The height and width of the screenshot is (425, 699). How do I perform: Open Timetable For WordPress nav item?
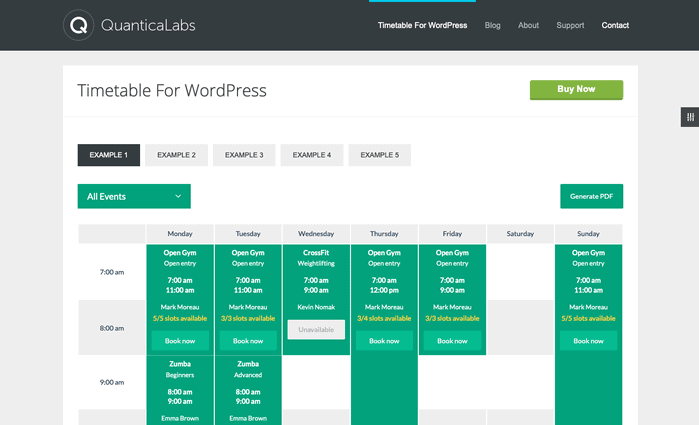pos(422,25)
